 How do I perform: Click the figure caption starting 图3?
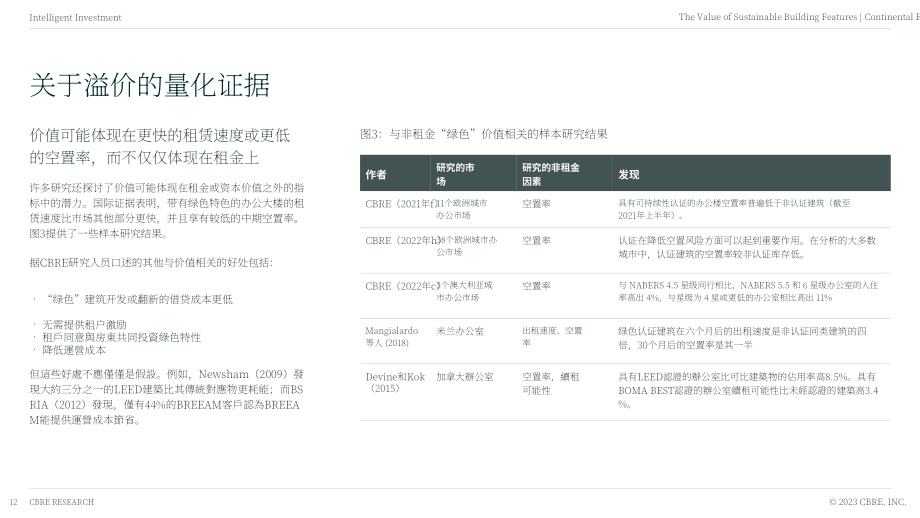(x=483, y=134)
